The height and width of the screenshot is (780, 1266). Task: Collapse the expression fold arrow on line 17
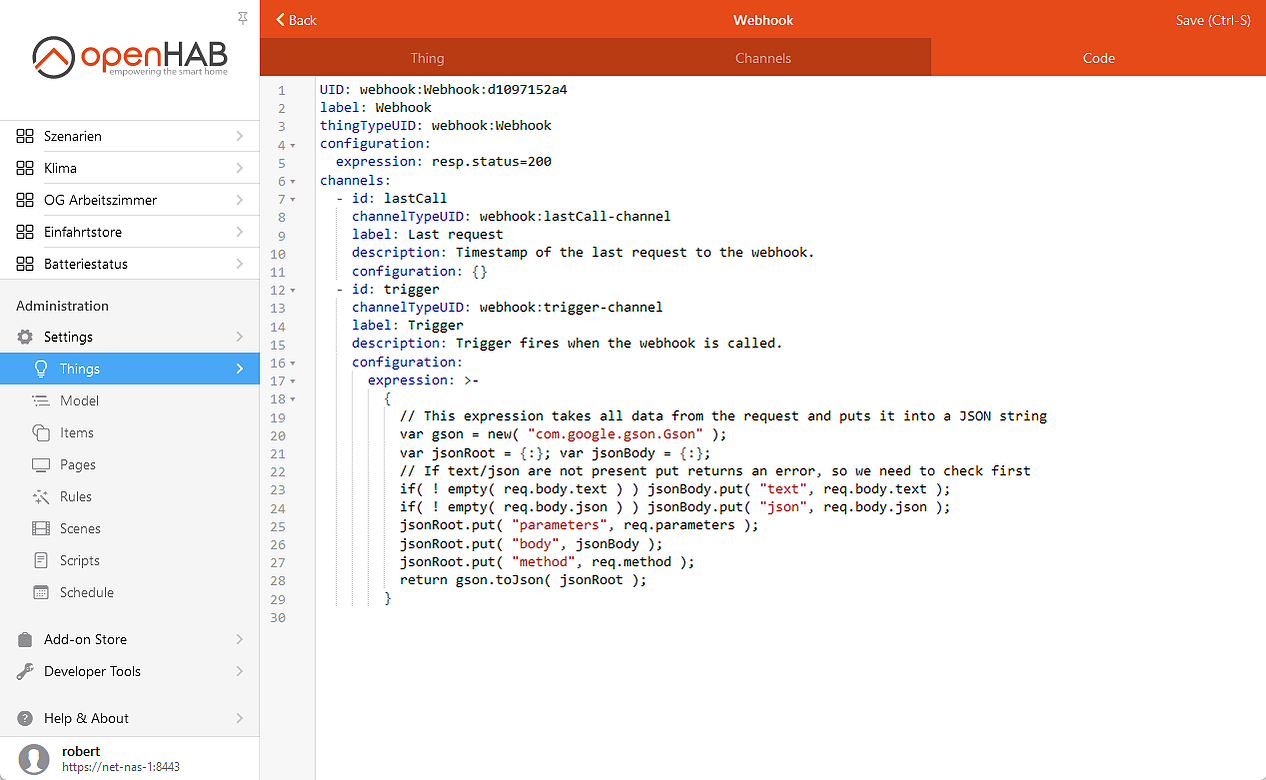(293, 381)
